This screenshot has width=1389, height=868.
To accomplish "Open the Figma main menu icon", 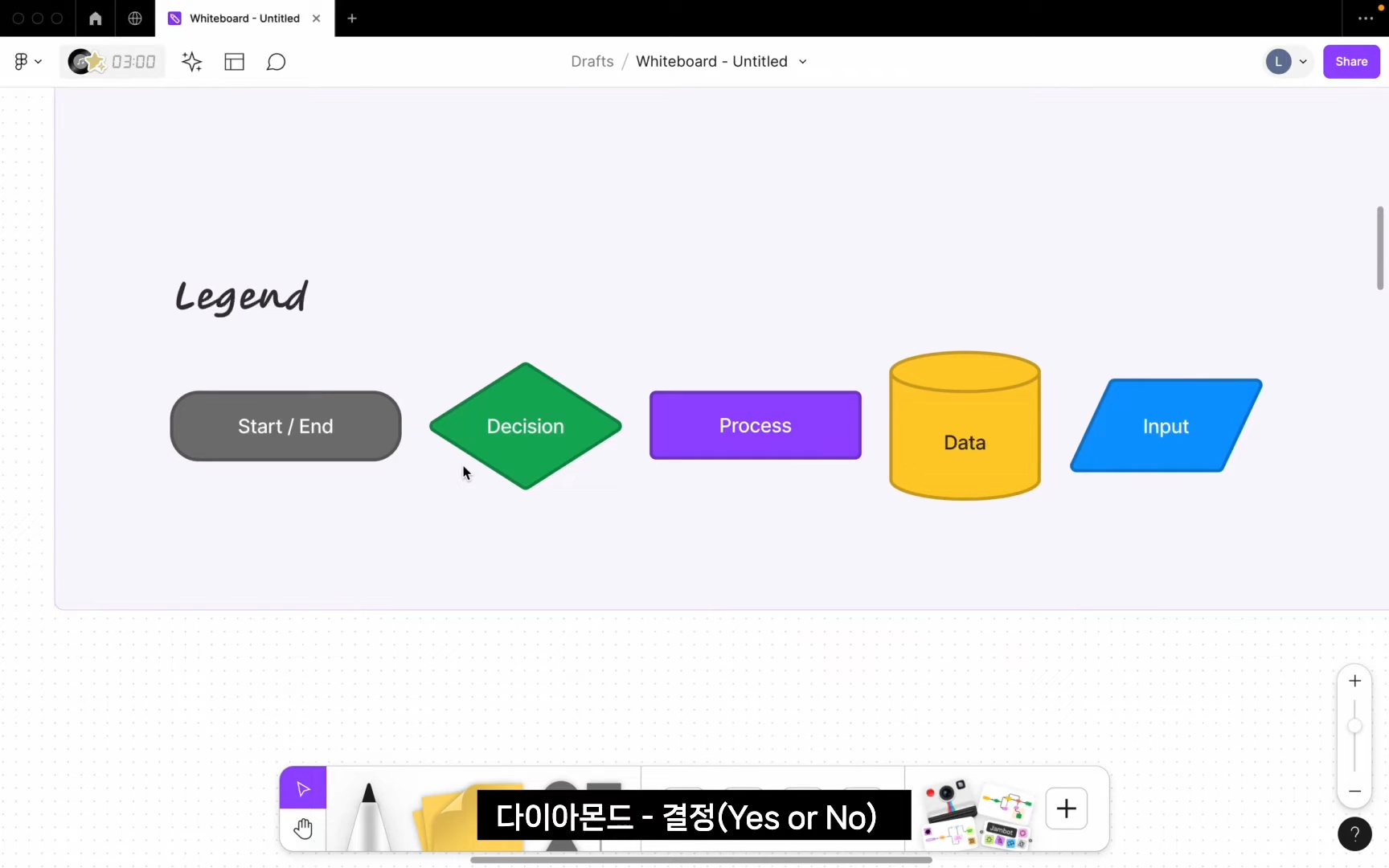I will point(27,62).
